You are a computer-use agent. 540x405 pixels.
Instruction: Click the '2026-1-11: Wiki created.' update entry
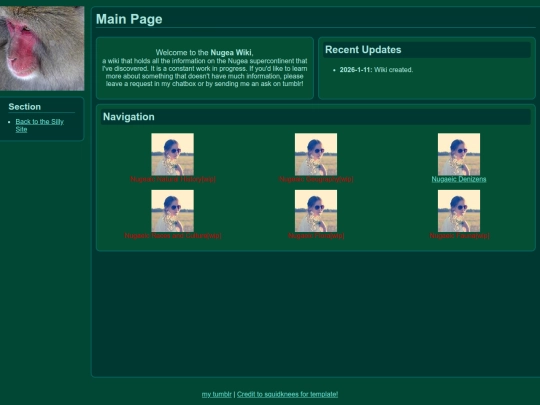(x=376, y=70)
